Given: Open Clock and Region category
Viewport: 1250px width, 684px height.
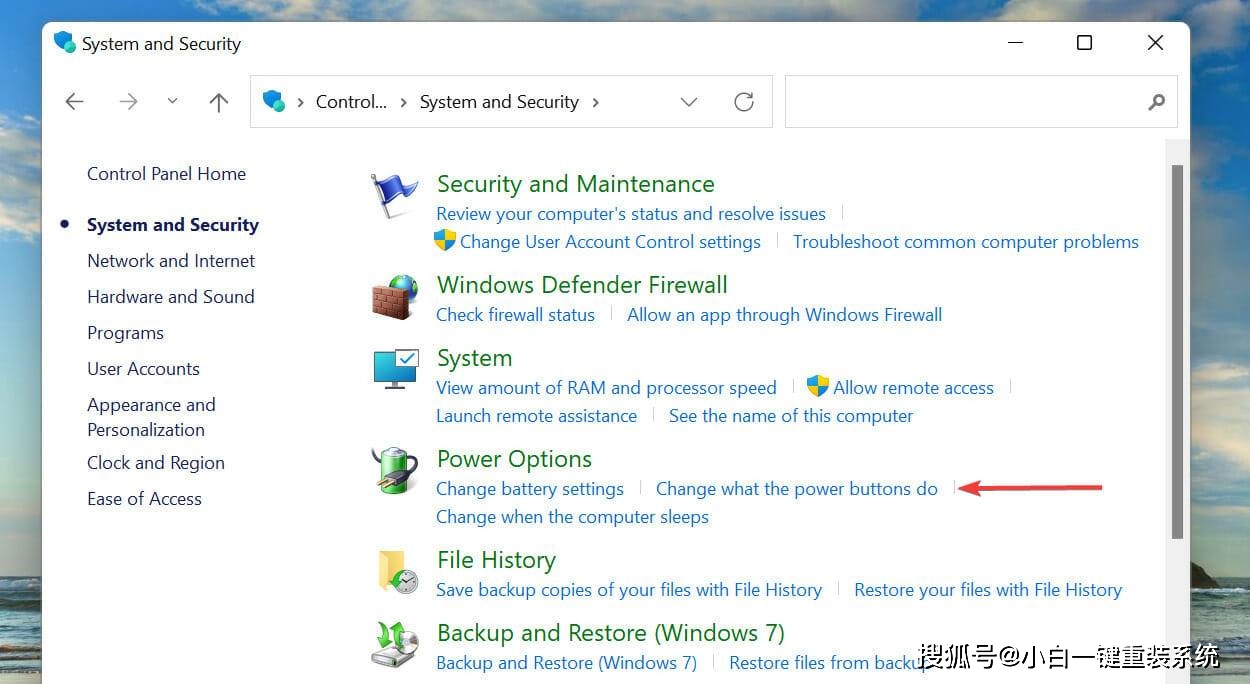Looking at the screenshot, I should click(156, 463).
